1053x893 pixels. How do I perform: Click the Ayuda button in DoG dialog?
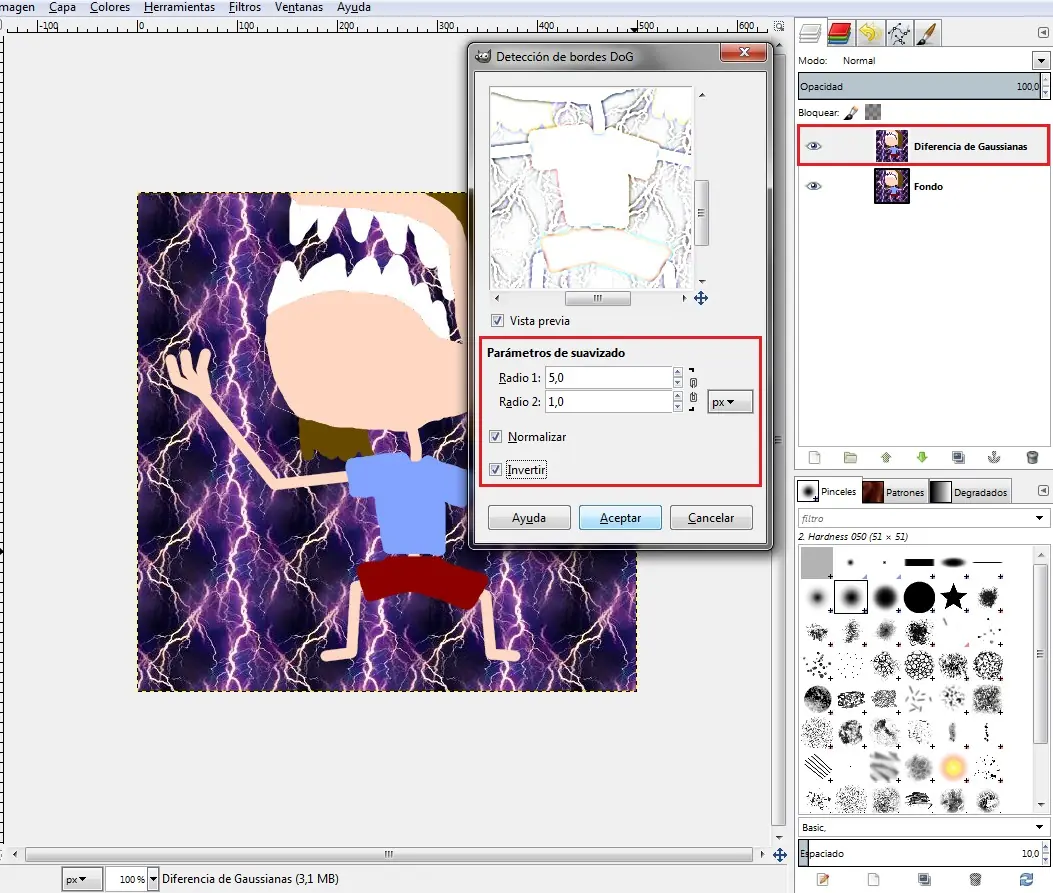tap(529, 518)
